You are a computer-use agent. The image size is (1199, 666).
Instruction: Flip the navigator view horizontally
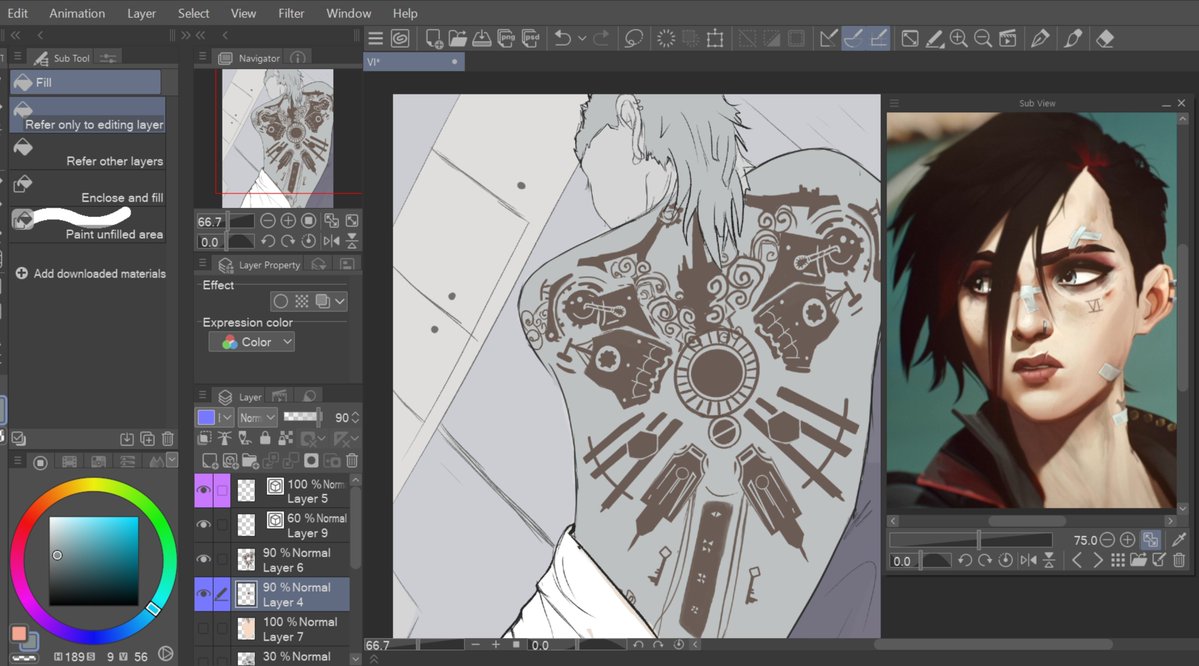[x=331, y=241]
